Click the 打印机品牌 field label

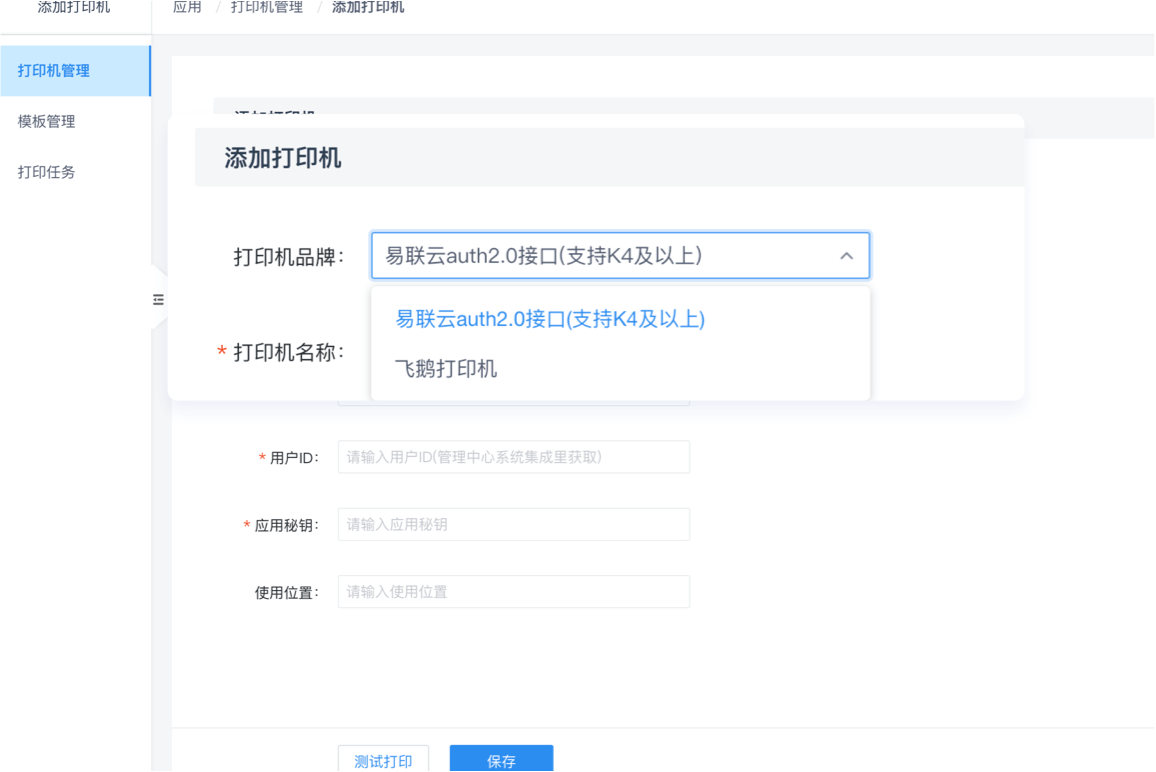289,256
